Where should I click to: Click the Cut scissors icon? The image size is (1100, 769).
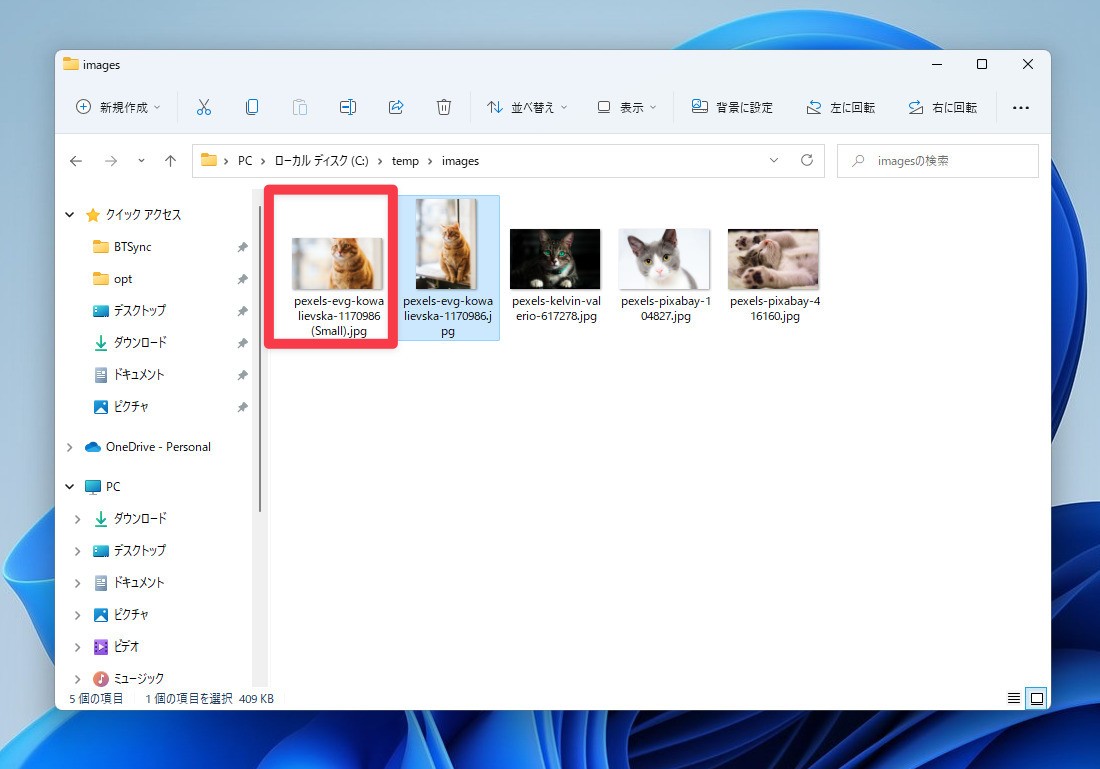click(204, 107)
